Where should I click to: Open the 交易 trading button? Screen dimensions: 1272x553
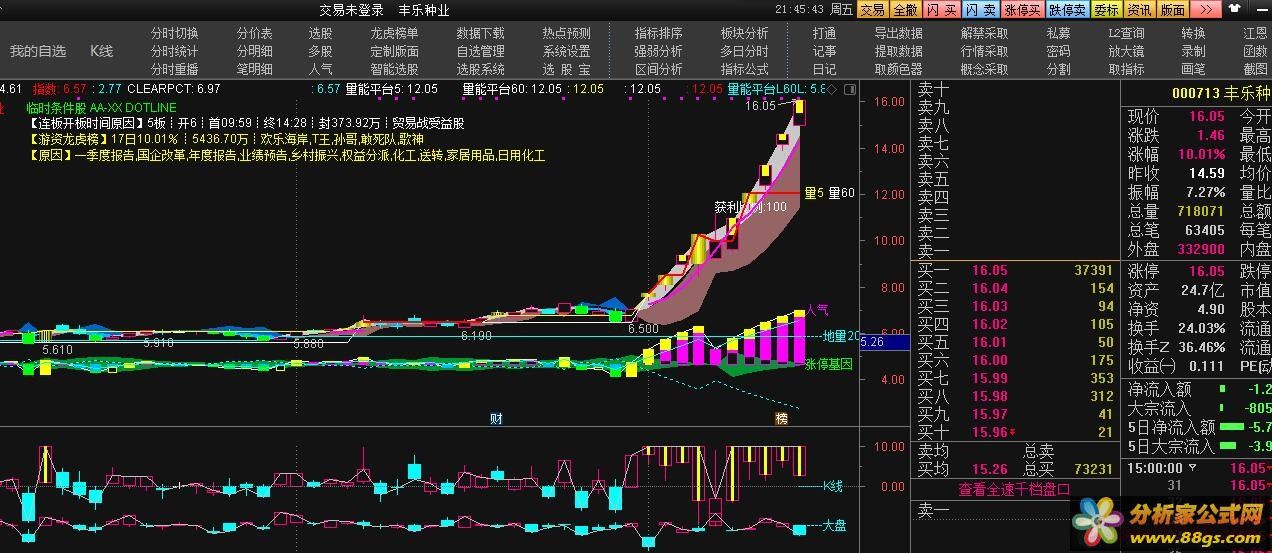pyautogui.click(x=873, y=9)
